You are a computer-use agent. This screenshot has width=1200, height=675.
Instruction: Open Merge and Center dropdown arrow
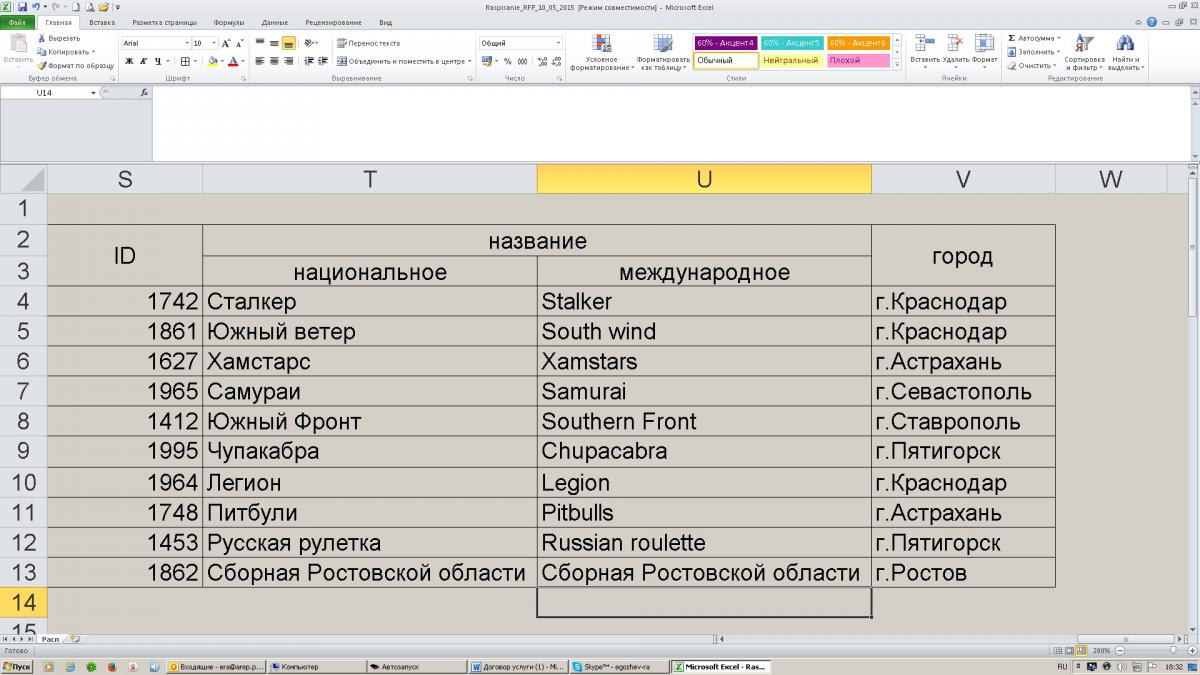[x=469, y=61]
